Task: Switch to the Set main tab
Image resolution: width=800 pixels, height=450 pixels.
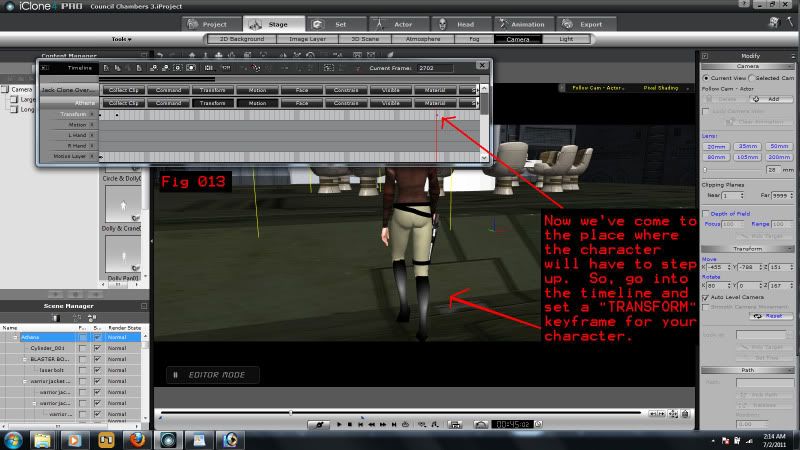Action: click(336, 24)
